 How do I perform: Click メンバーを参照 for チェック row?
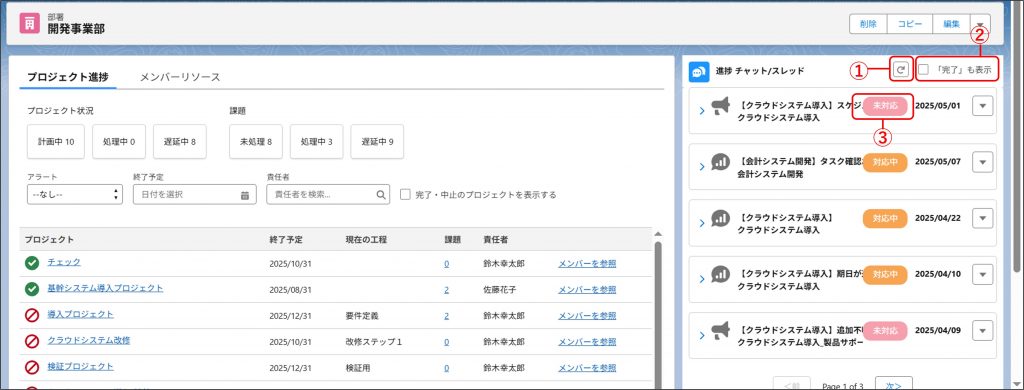pos(587,264)
